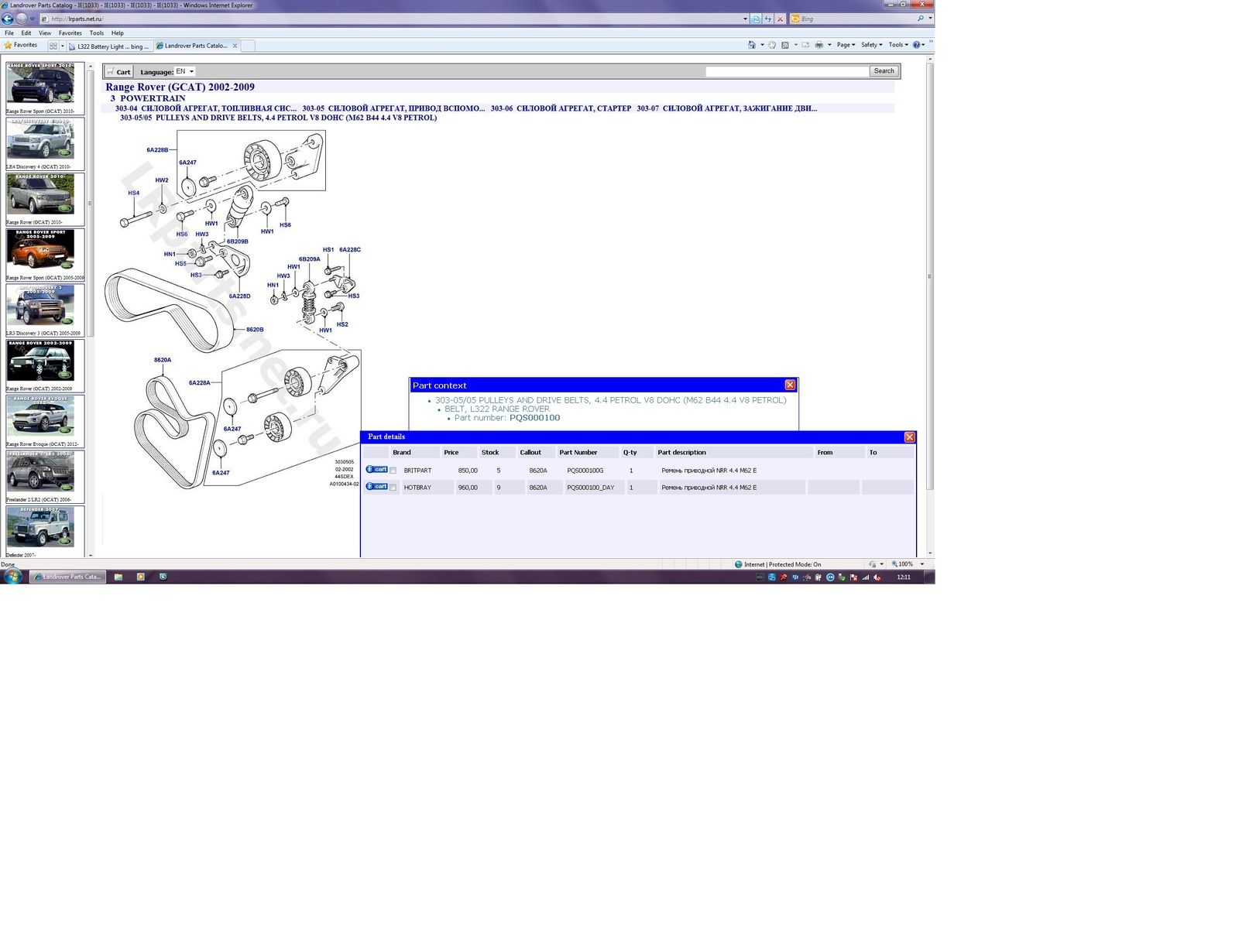Click the Compatibility View icon
This screenshot has width=1239, height=952.
pos(756,19)
